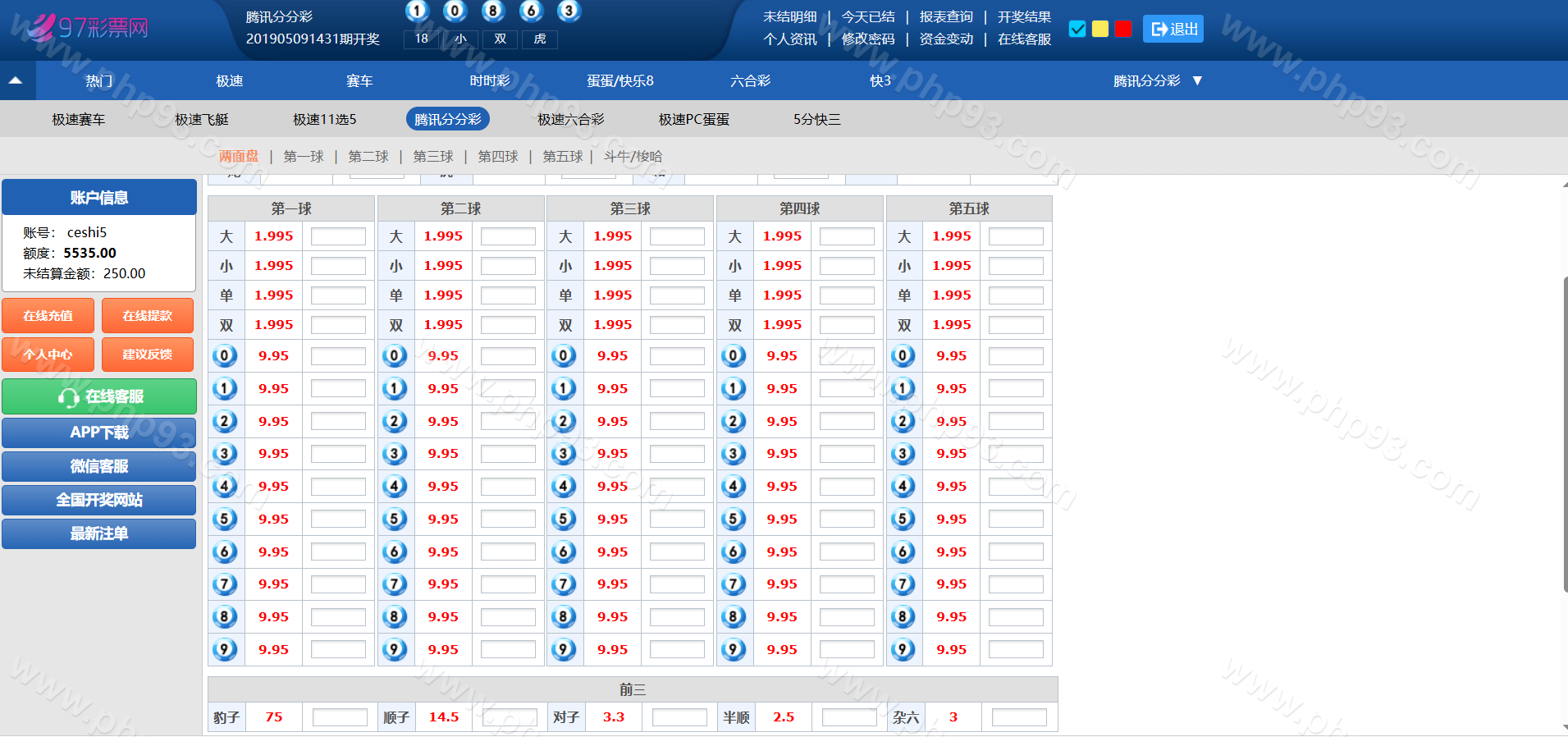
Task: Click the 豹子 bet amount field
Action: 340,717
